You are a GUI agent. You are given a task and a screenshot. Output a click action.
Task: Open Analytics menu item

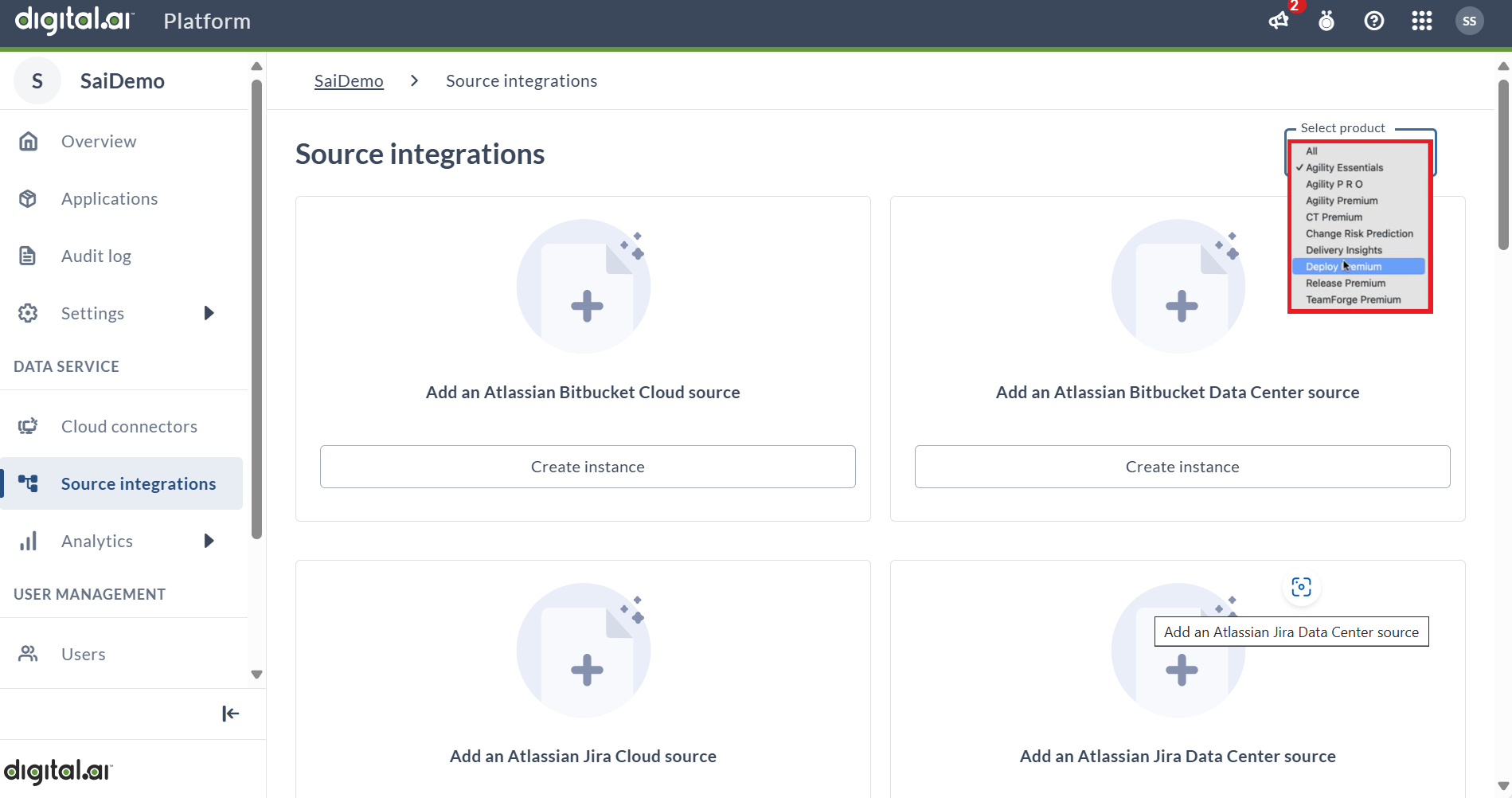pos(97,541)
